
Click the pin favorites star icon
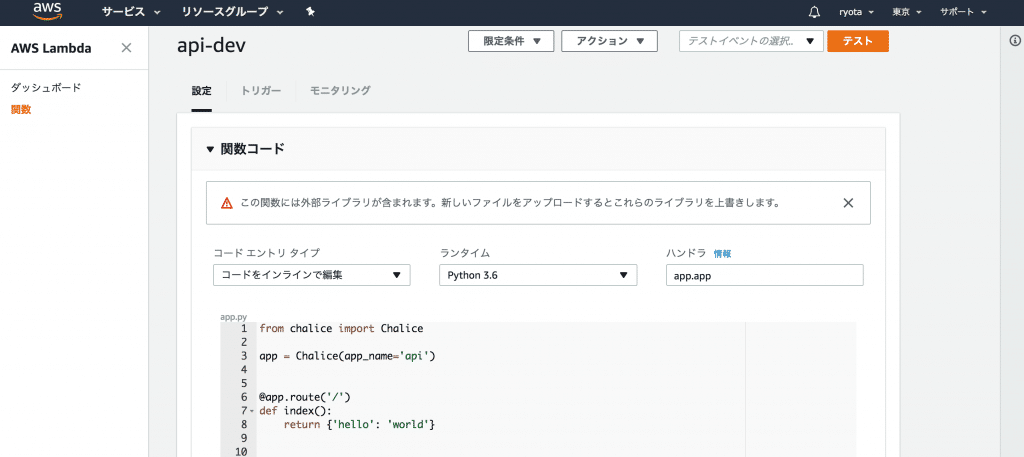pyautogui.click(x=310, y=12)
